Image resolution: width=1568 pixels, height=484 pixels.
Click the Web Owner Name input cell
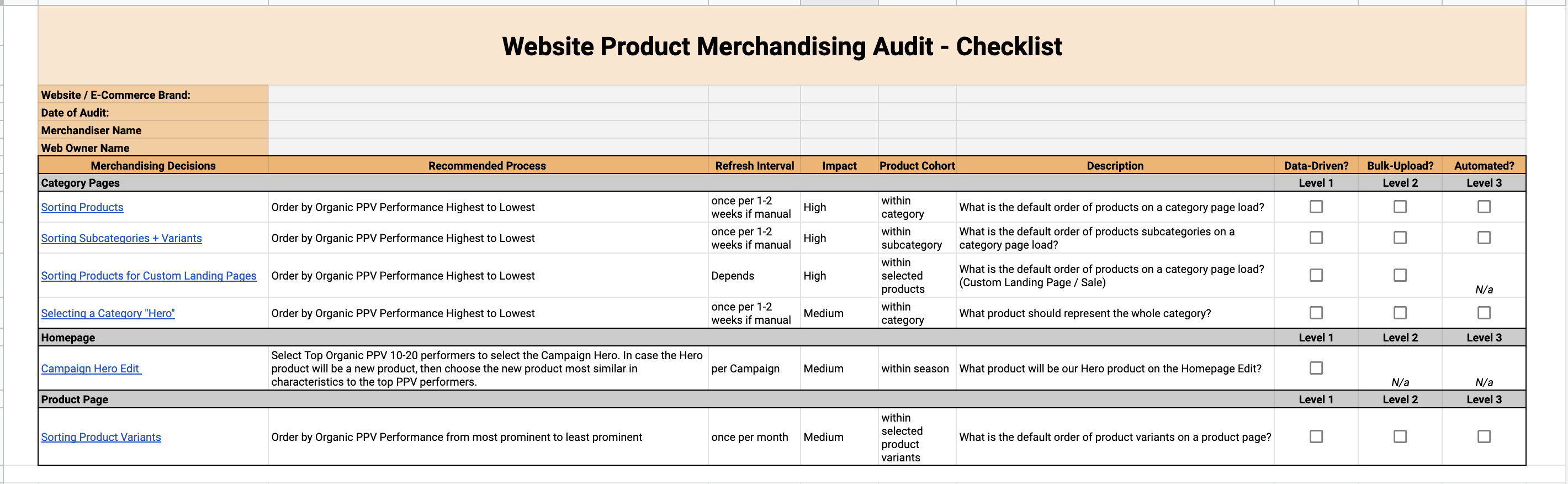(x=488, y=148)
